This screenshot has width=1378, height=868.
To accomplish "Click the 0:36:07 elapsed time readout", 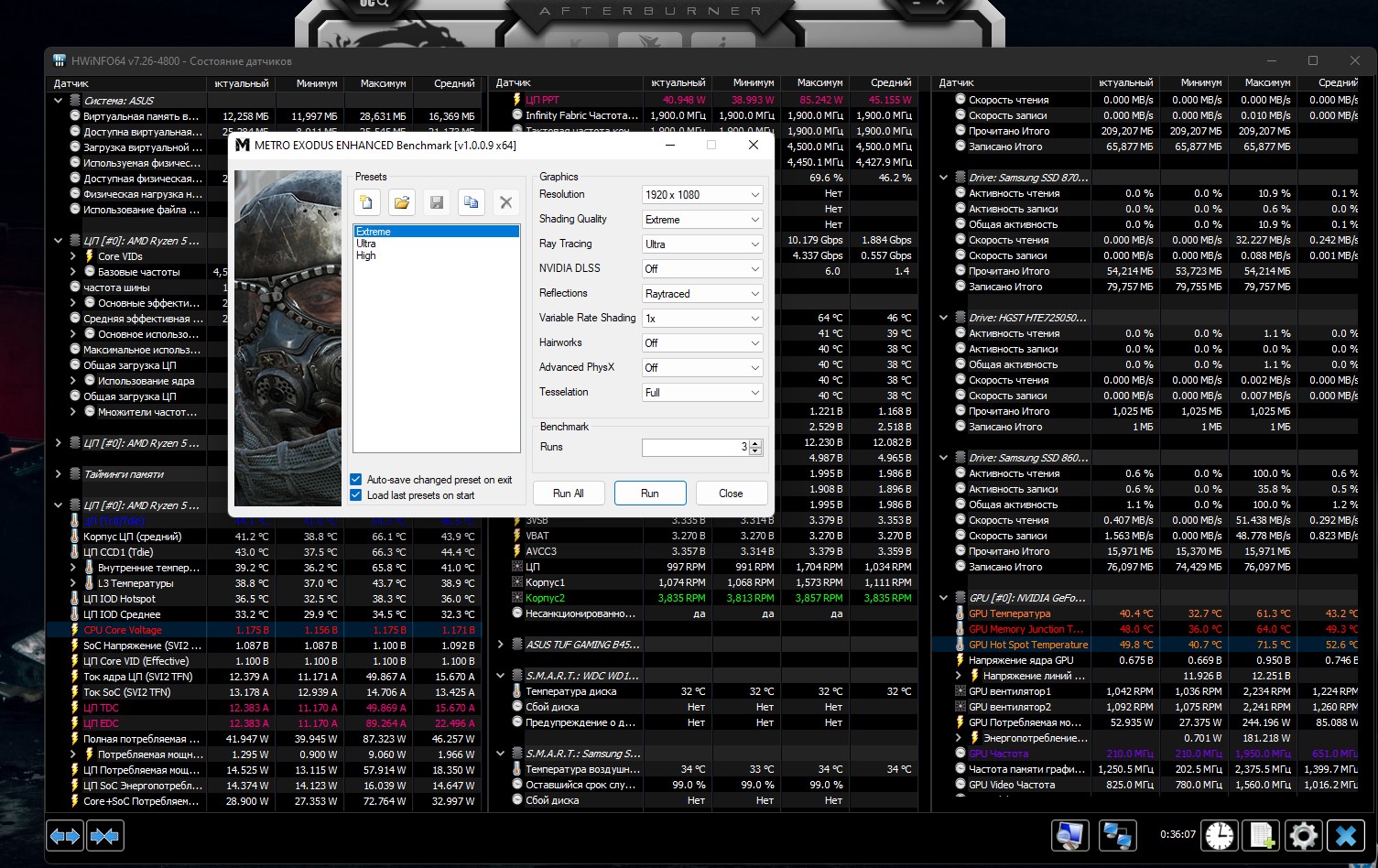I will [1177, 835].
